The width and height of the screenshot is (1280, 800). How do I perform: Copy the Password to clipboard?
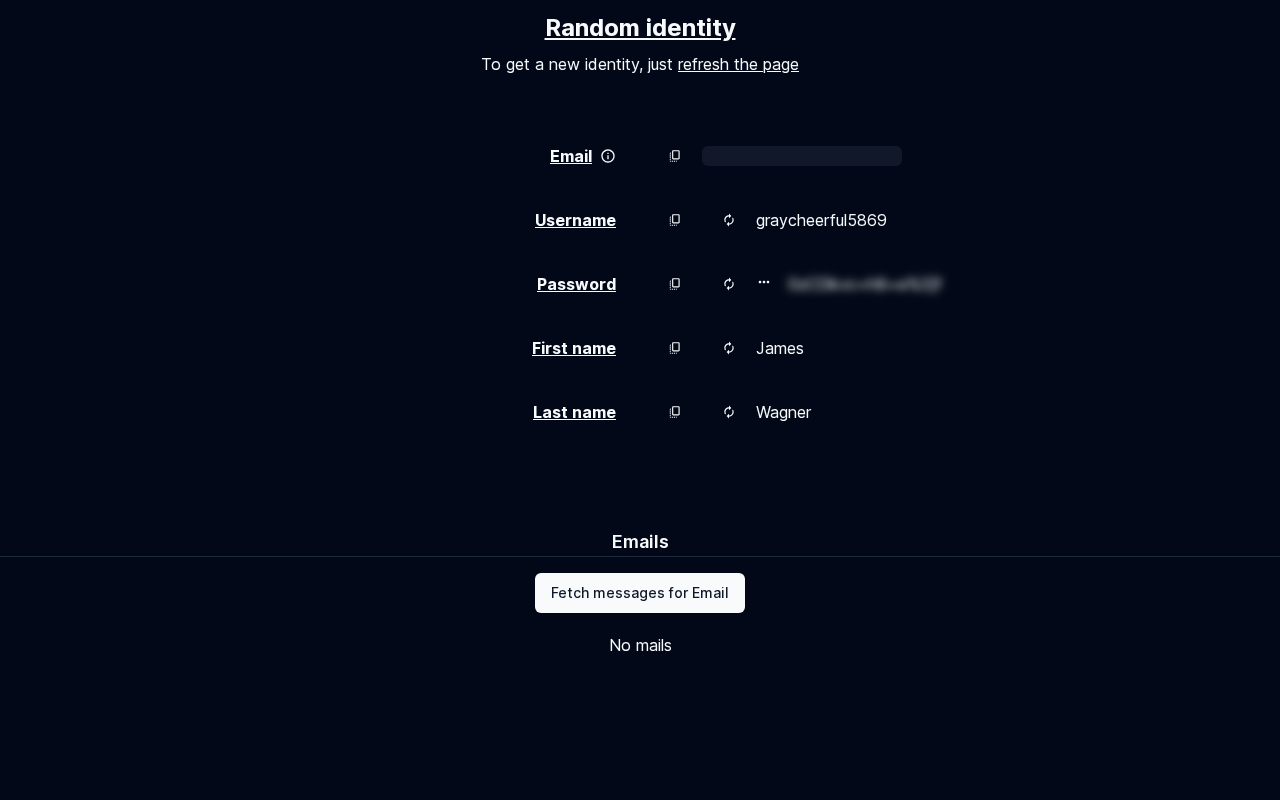pyautogui.click(x=675, y=284)
